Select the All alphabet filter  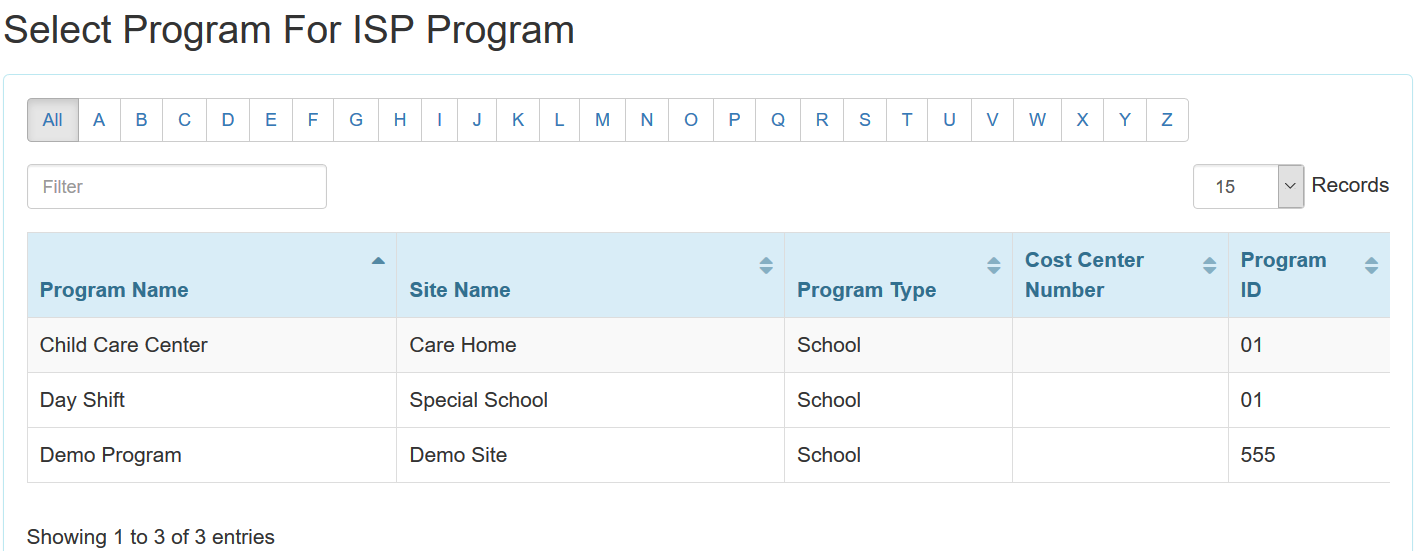pos(53,120)
